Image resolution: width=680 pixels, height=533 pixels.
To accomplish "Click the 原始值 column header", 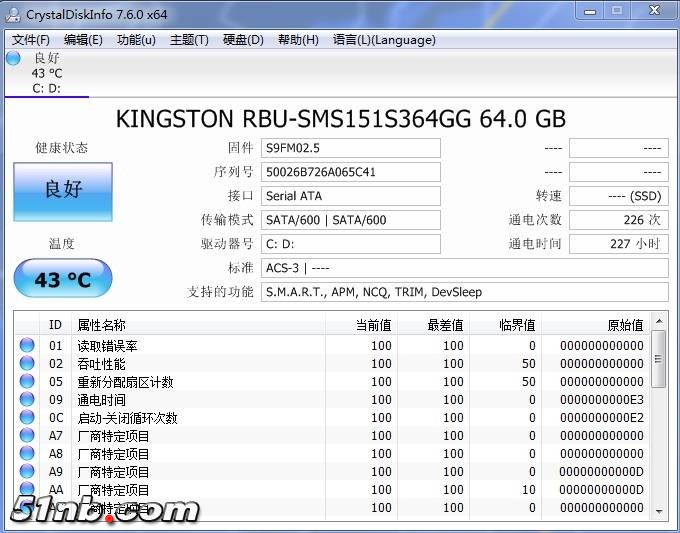I will [625, 325].
